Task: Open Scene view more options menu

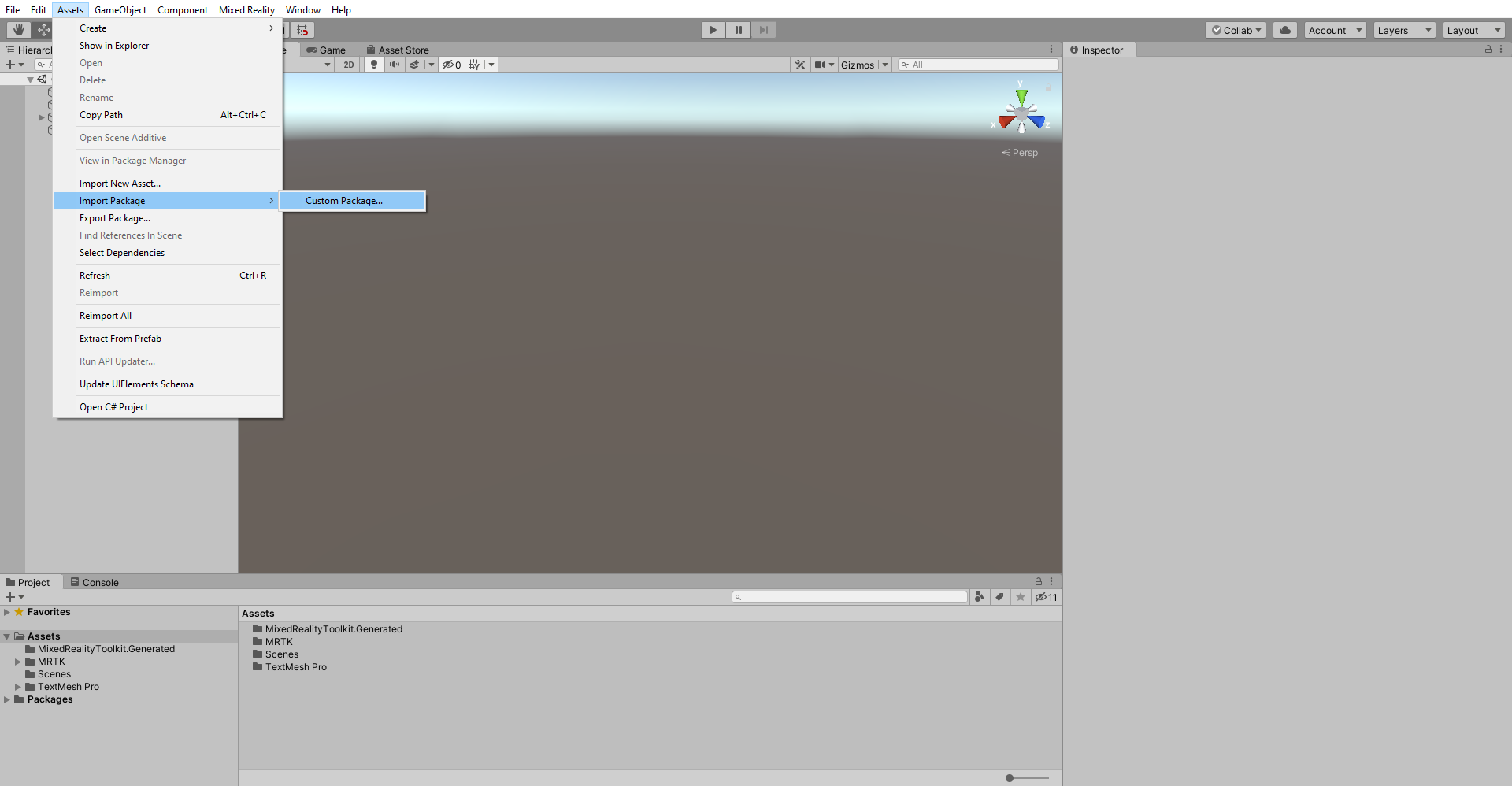Action: pyautogui.click(x=1051, y=49)
